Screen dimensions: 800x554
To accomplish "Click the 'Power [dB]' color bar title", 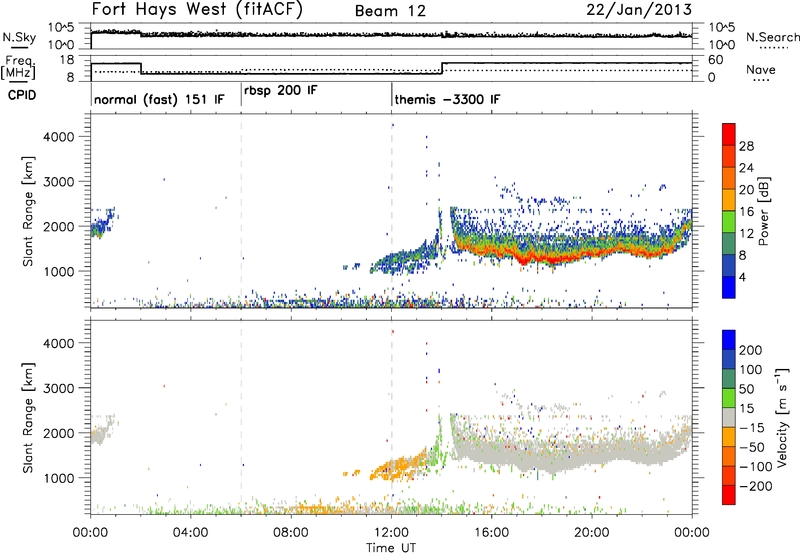I will 764,211.
